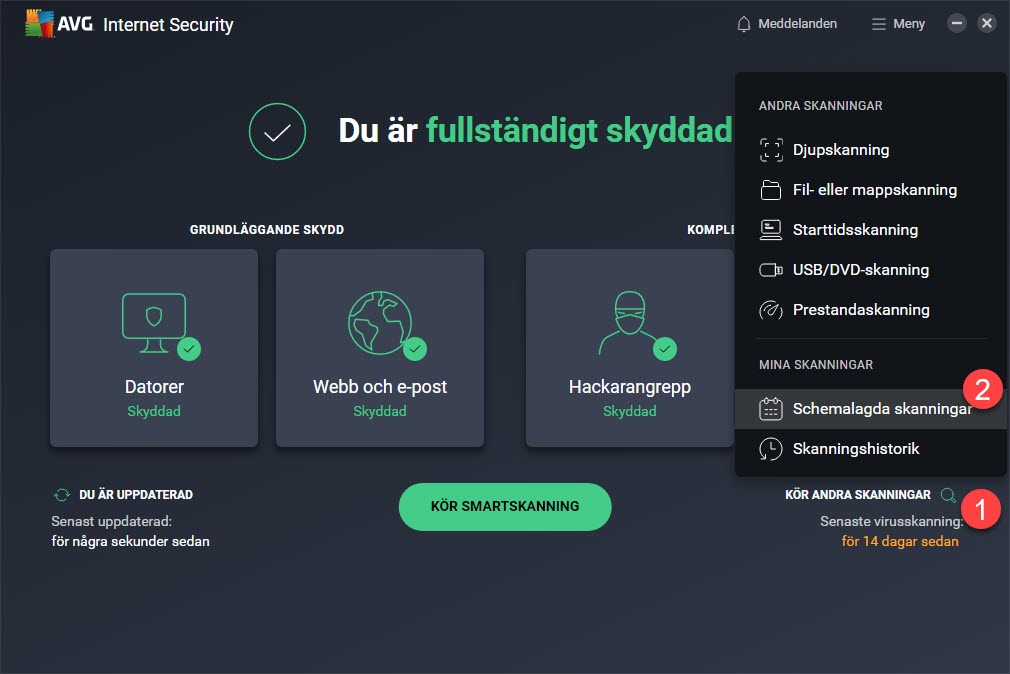This screenshot has height=674, width=1010.
Task: Click the USB/DVD-skanning drive icon
Action: tap(770, 270)
